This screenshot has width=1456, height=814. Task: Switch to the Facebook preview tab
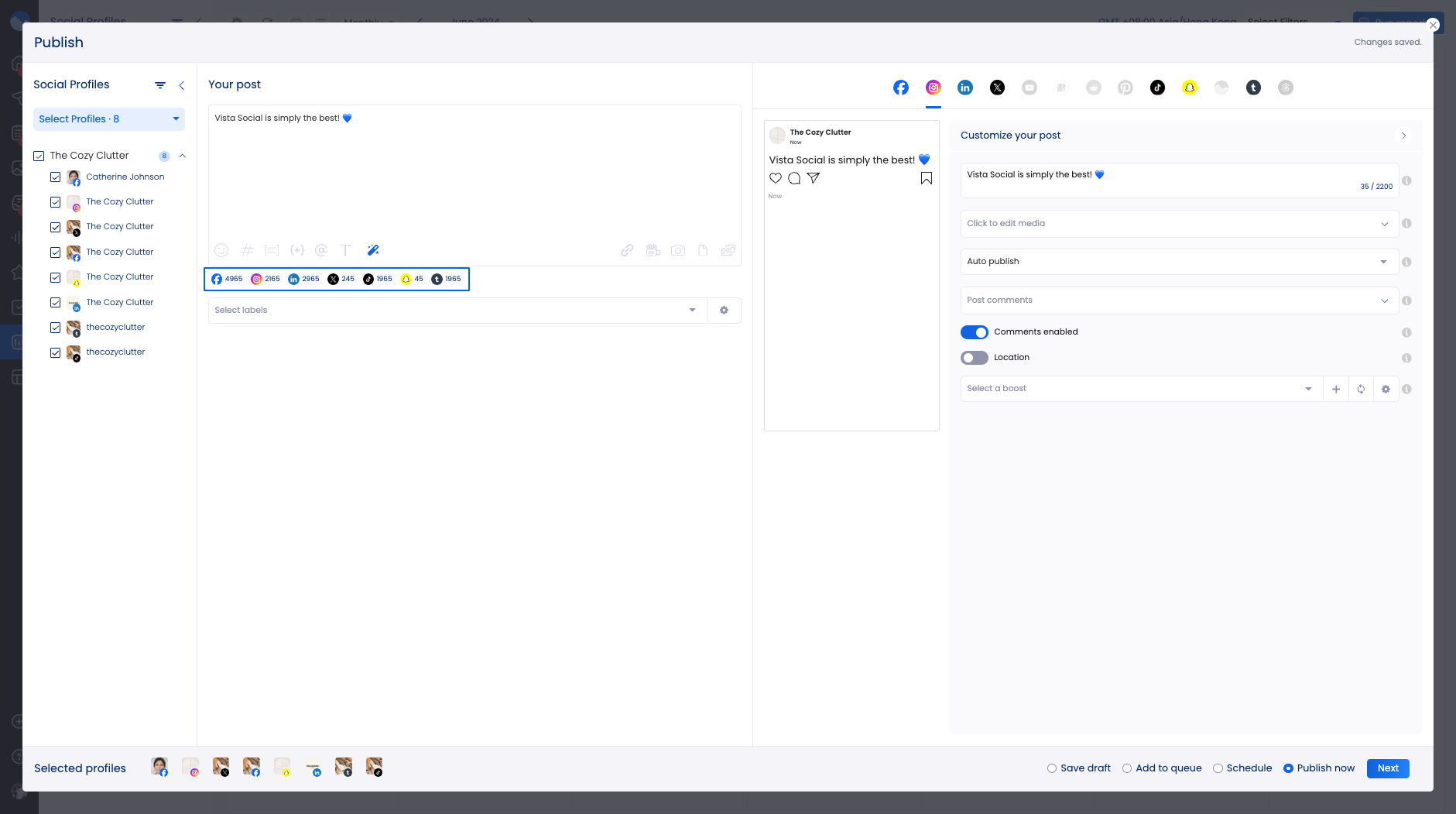click(x=901, y=88)
